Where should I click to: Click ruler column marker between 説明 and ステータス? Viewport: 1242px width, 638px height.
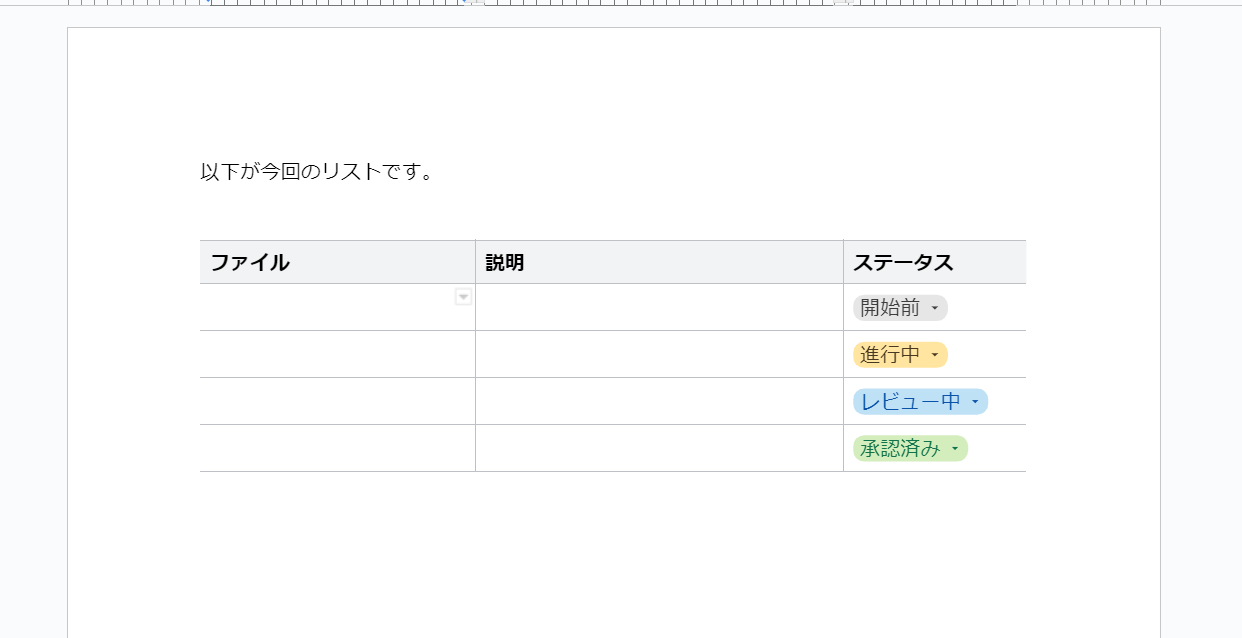842,3
